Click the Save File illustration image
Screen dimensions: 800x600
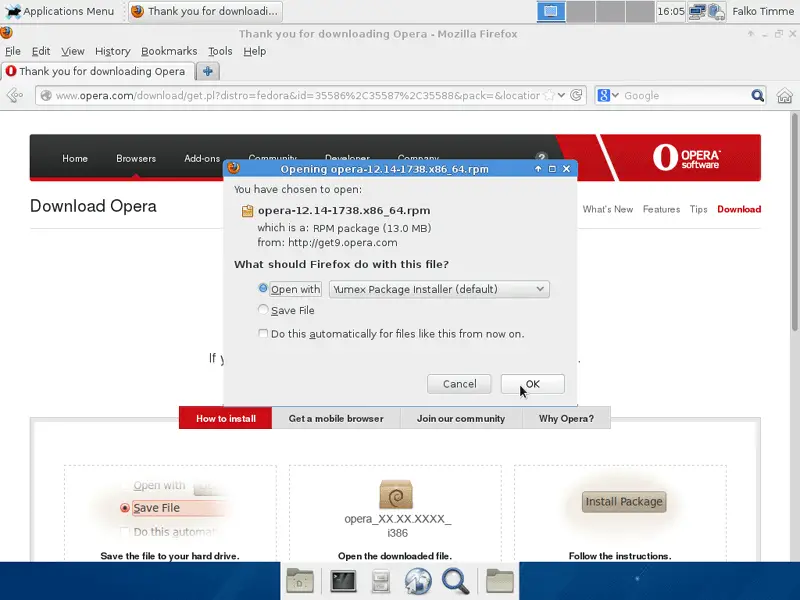pyautogui.click(x=171, y=508)
